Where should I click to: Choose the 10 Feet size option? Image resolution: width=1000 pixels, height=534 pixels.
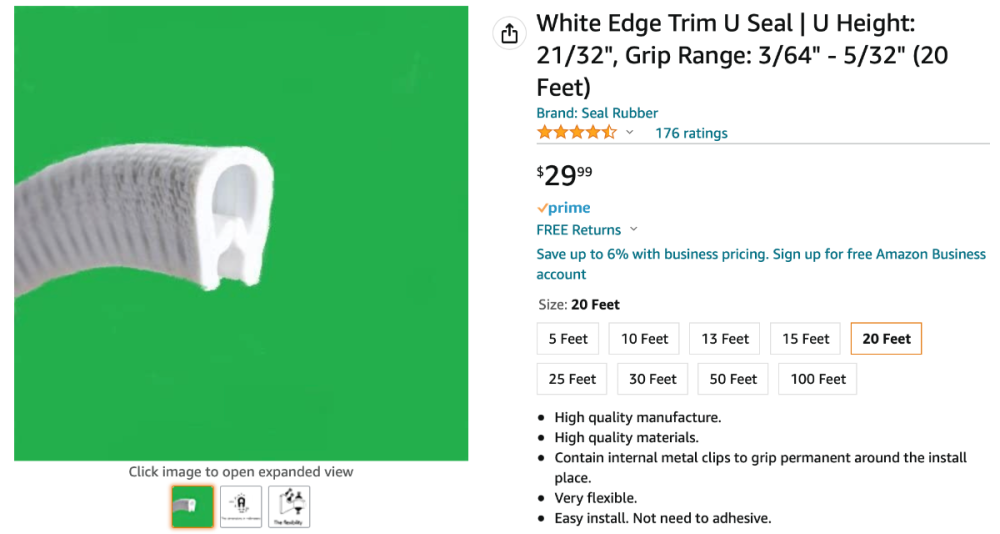point(644,339)
